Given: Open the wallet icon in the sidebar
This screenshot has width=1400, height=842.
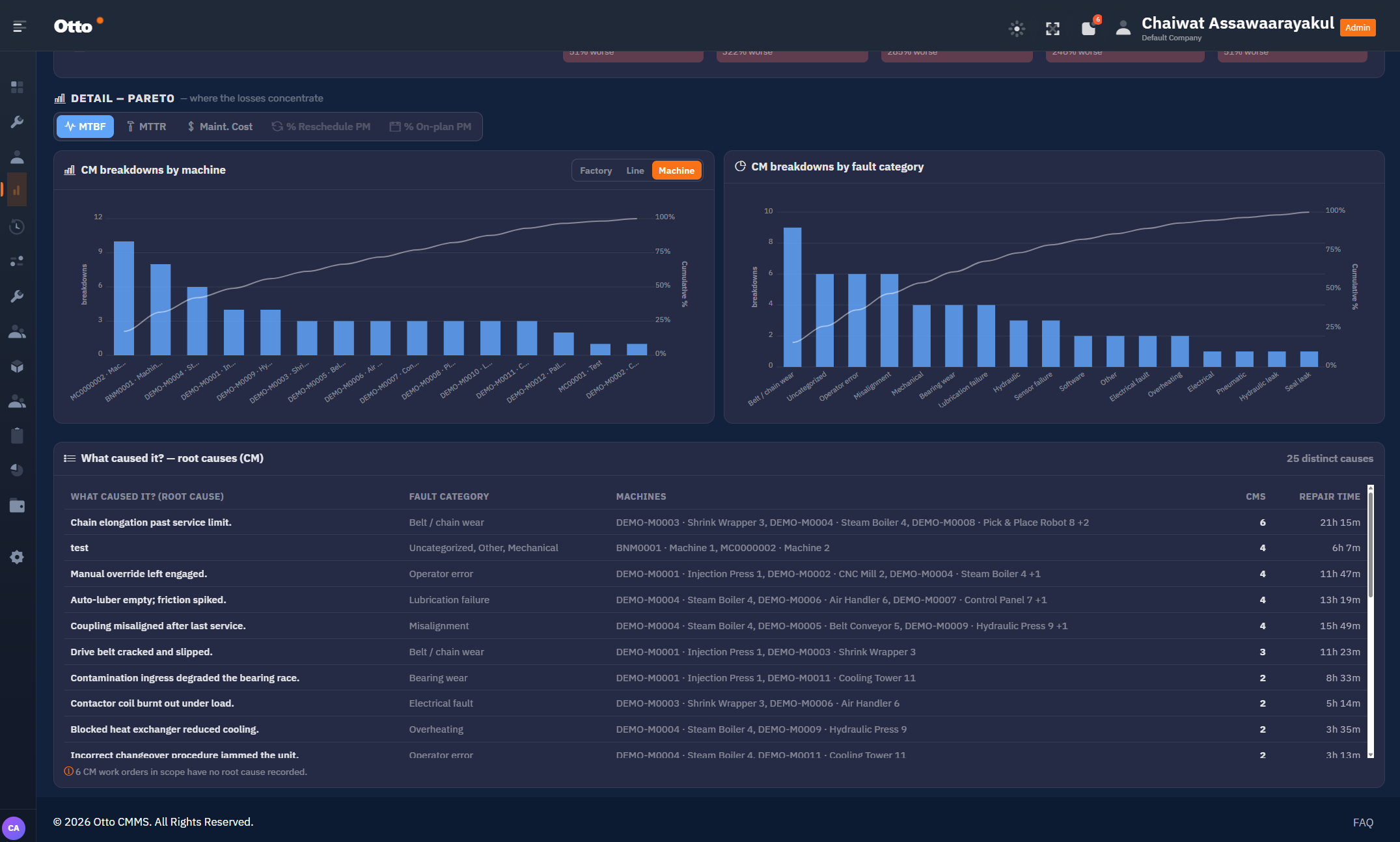Looking at the screenshot, I should 18,506.
